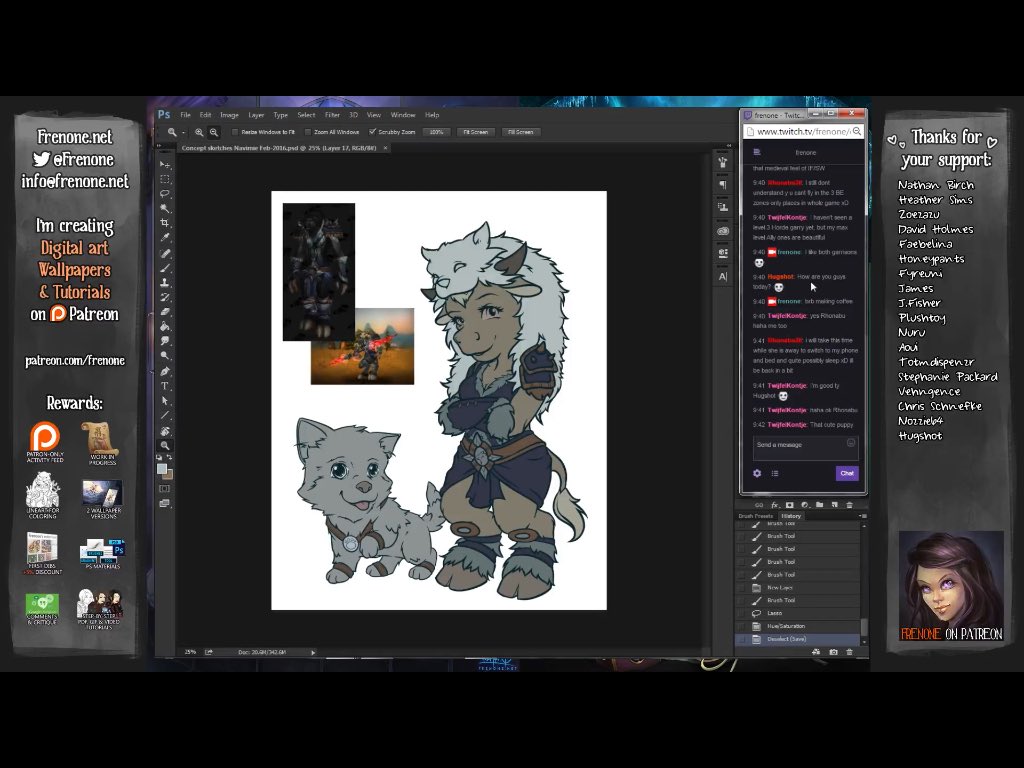Create new snapshot camera icon in History
This screenshot has height=768, width=1024.
[833, 652]
